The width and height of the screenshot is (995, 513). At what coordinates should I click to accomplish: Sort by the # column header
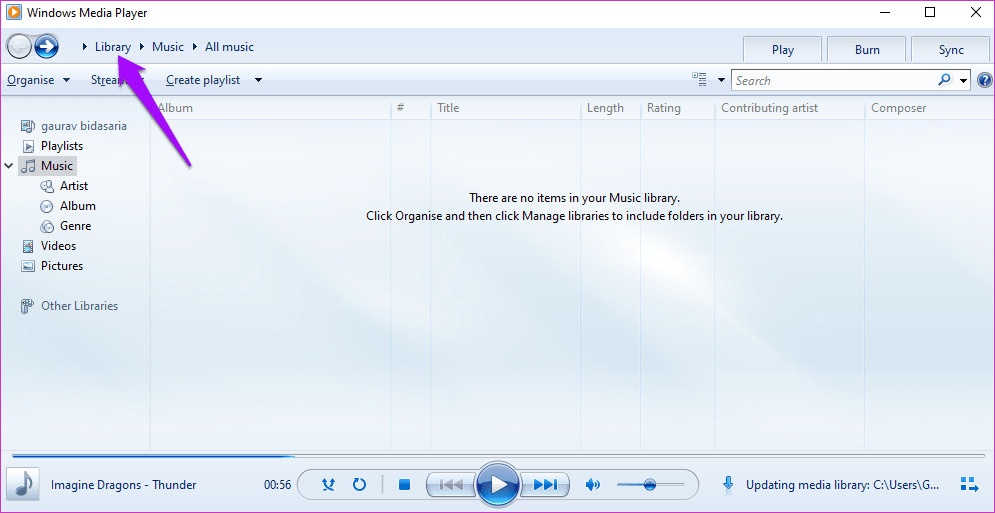click(411, 108)
